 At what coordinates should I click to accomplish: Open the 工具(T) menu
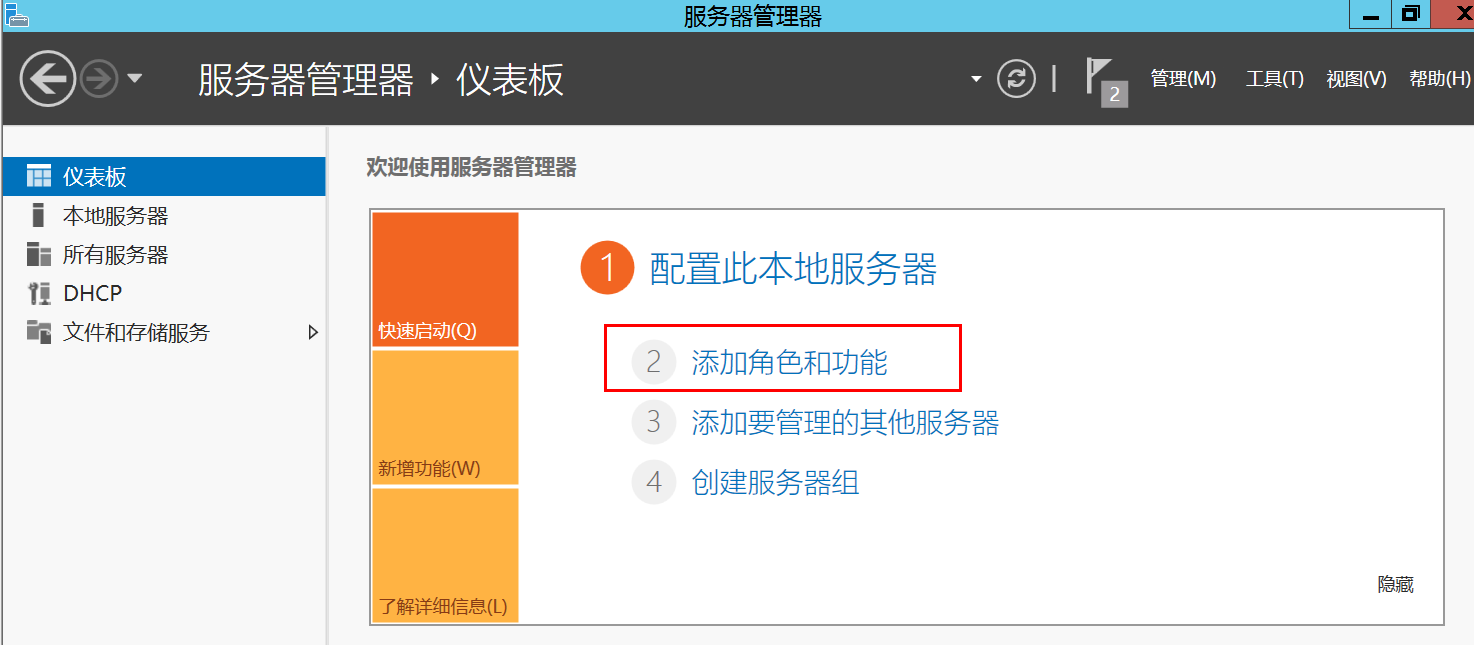click(1275, 79)
